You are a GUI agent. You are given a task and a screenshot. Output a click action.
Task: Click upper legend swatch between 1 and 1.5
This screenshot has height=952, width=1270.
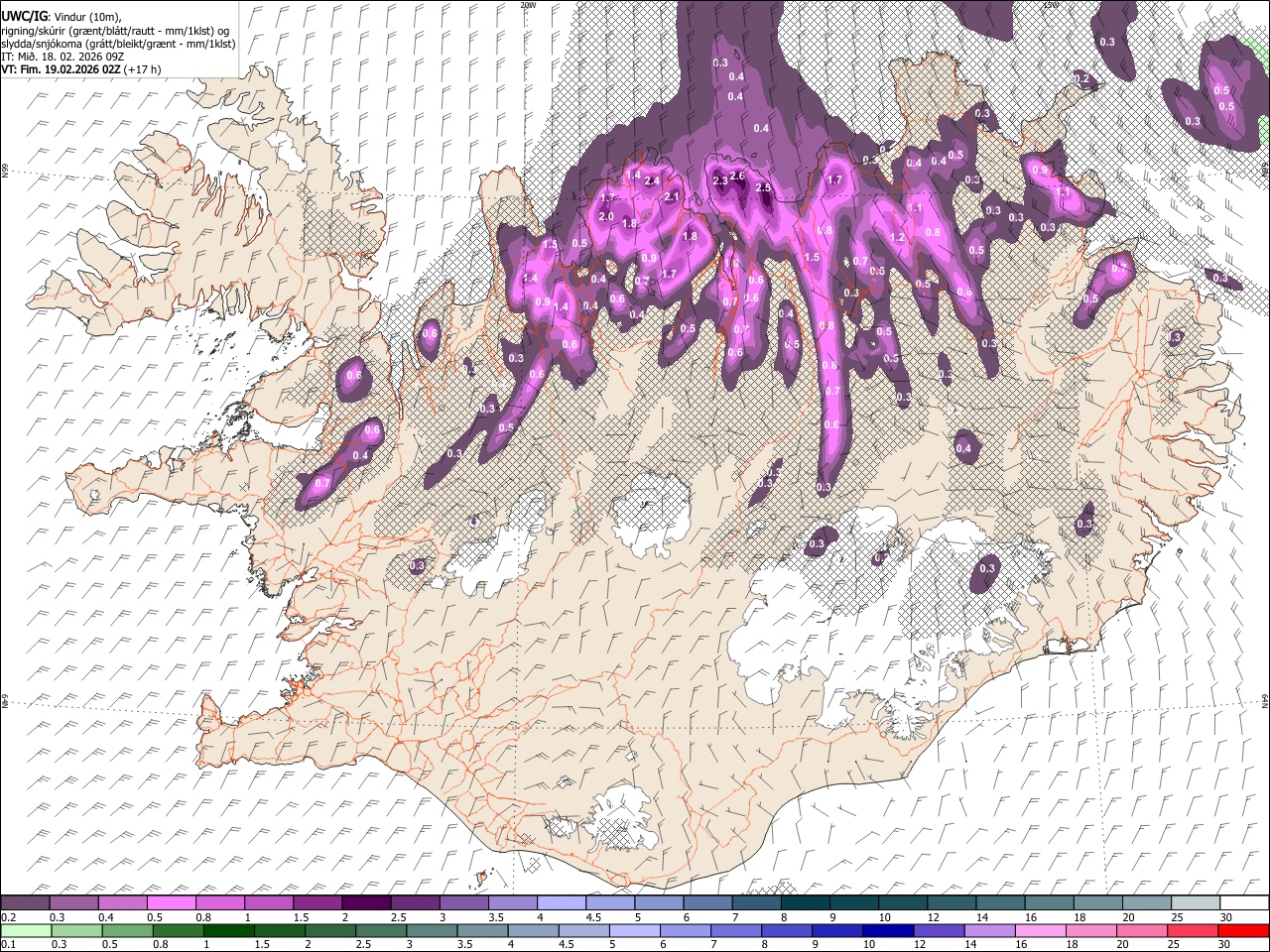pos(268,903)
